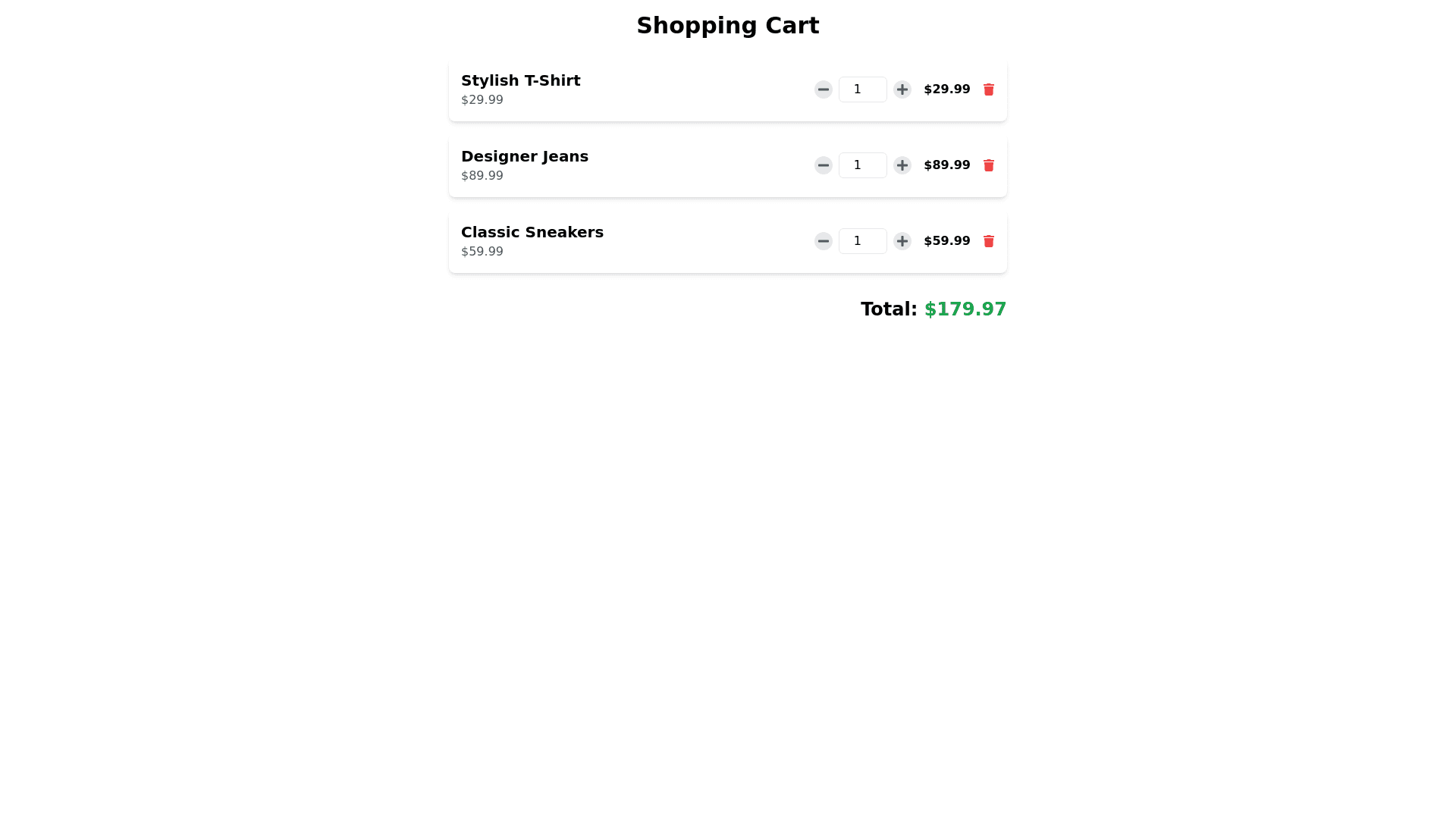The width and height of the screenshot is (1456, 819).
Task: Remove Classic Sneakers using trash icon
Action: point(988,241)
